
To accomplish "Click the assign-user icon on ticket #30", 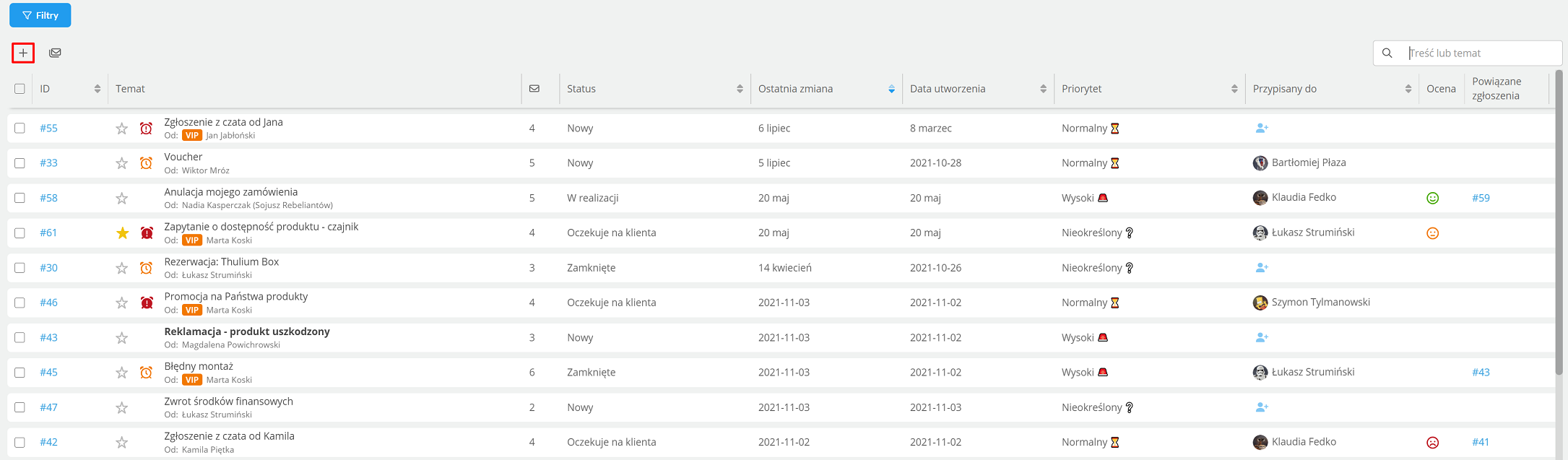I will click(x=1262, y=267).
